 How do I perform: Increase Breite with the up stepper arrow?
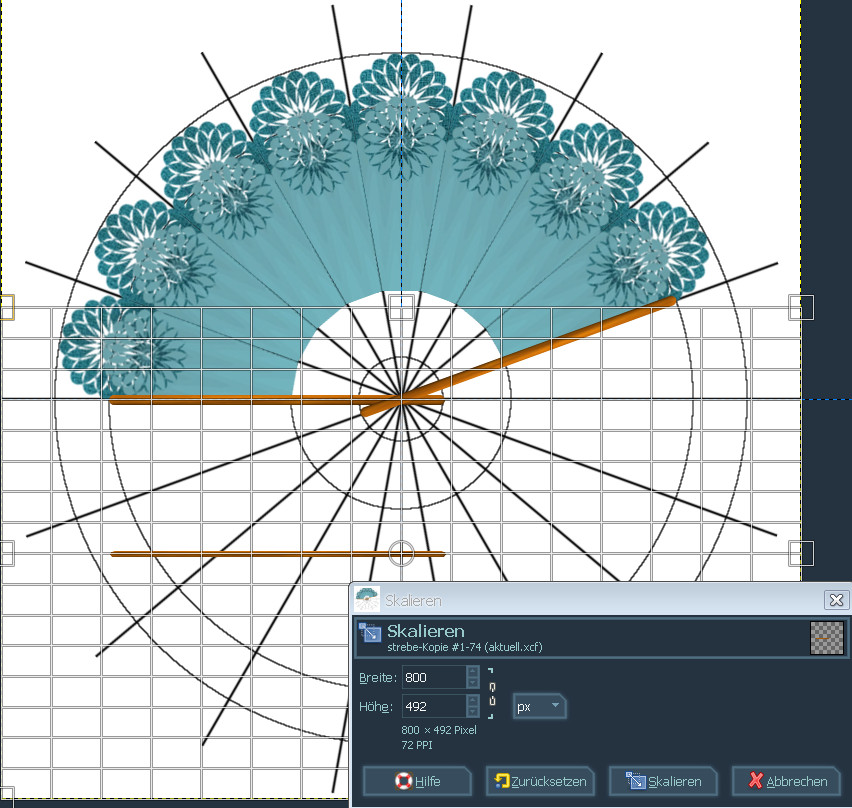pyautogui.click(x=473, y=671)
